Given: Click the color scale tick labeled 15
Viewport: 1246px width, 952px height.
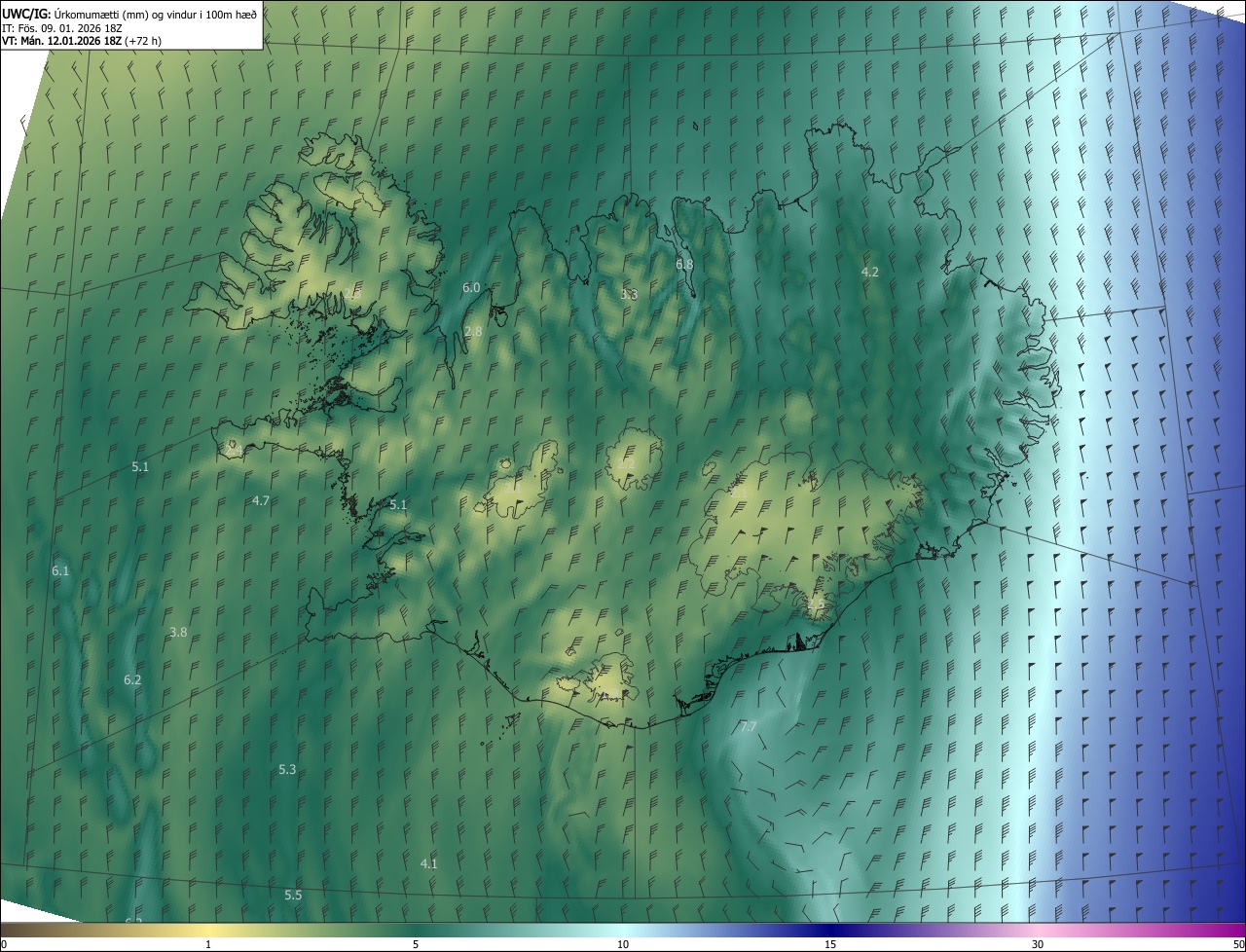Looking at the screenshot, I should point(830,944).
